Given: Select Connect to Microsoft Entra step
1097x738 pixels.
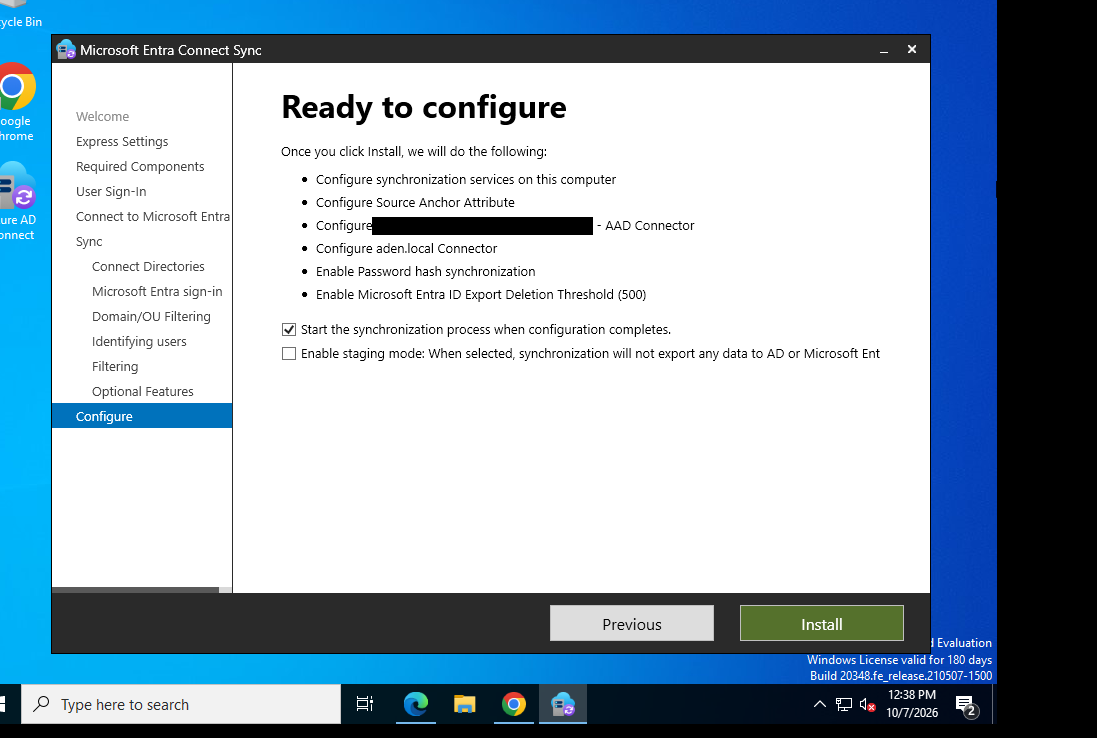Looking at the screenshot, I should [x=153, y=217].
